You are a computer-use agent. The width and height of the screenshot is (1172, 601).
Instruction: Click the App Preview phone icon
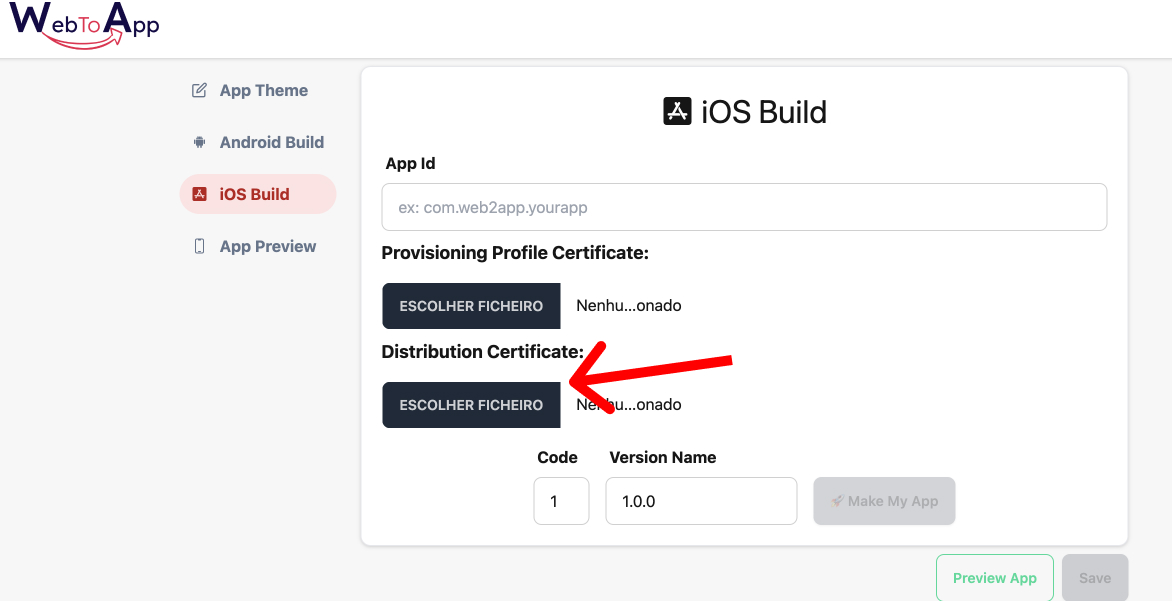tap(199, 247)
